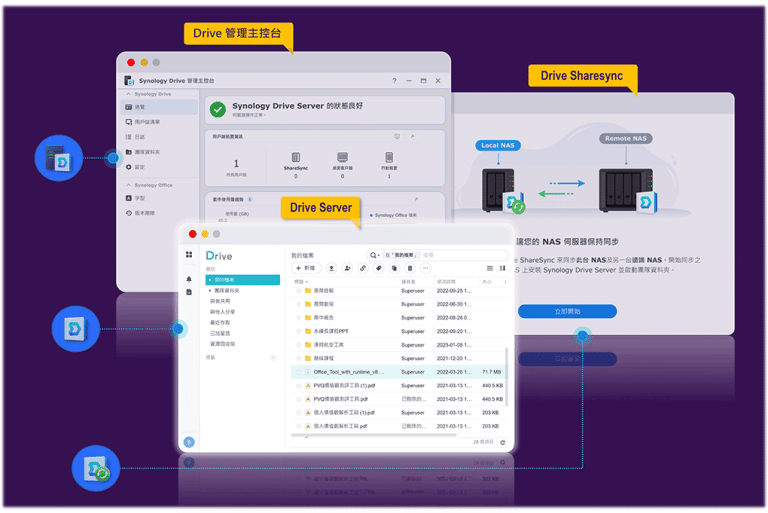This screenshot has width=768, height=513.
Task: Open the expand arrow on the client info panel
Action: pos(412,137)
